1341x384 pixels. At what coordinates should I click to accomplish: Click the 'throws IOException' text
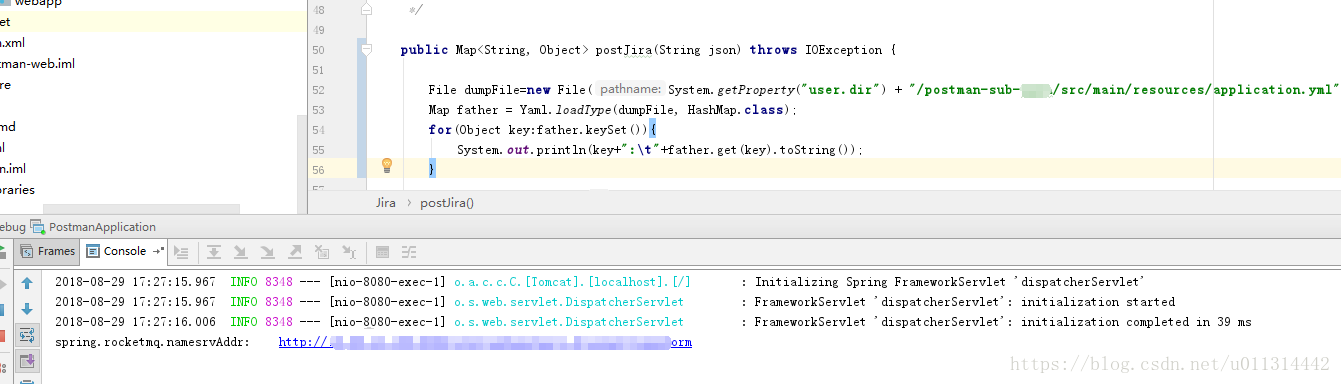tap(816, 50)
